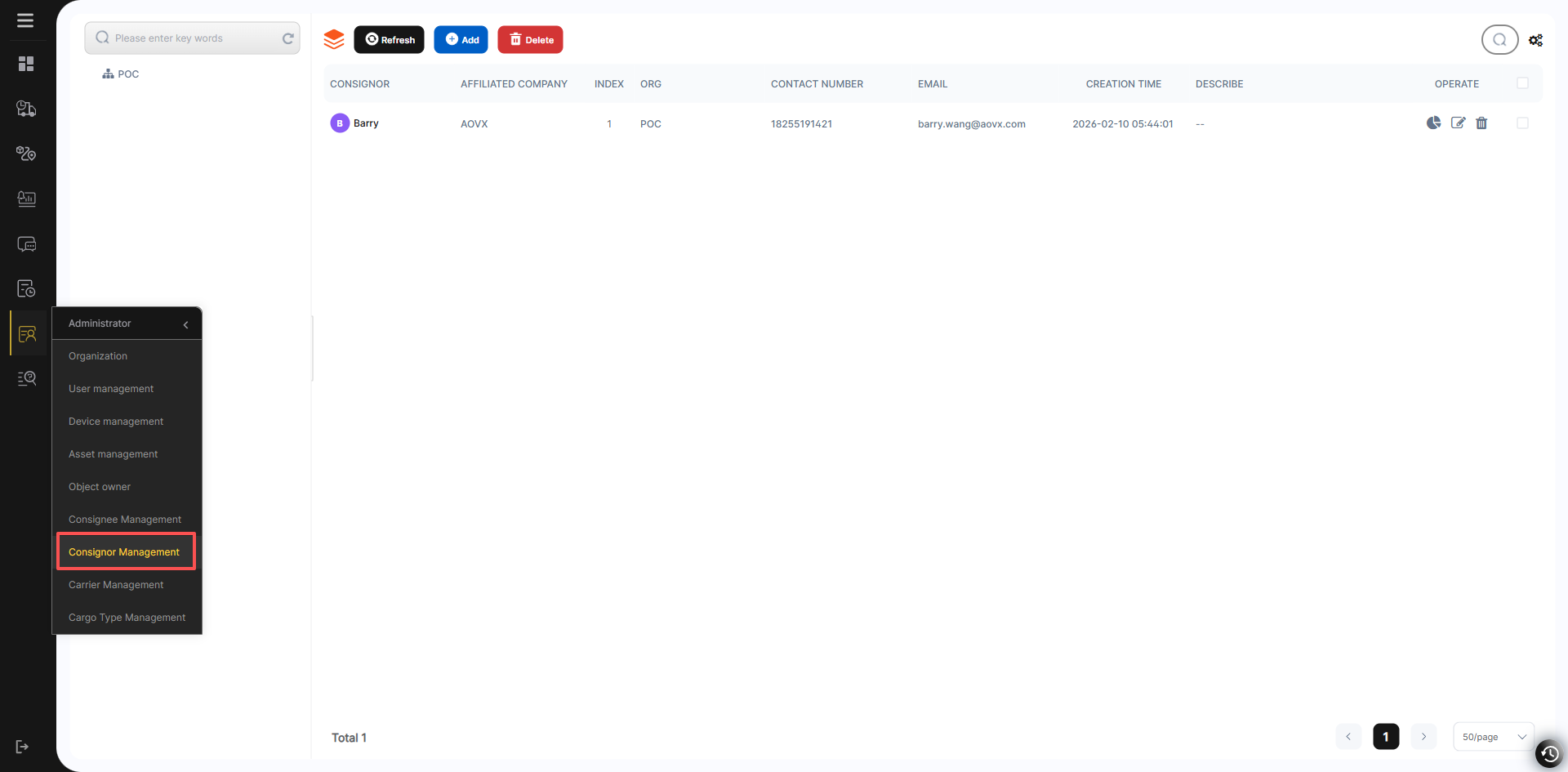Click the purple B avatar for Barry
Image resolution: width=1568 pixels, height=772 pixels.
(x=340, y=123)
